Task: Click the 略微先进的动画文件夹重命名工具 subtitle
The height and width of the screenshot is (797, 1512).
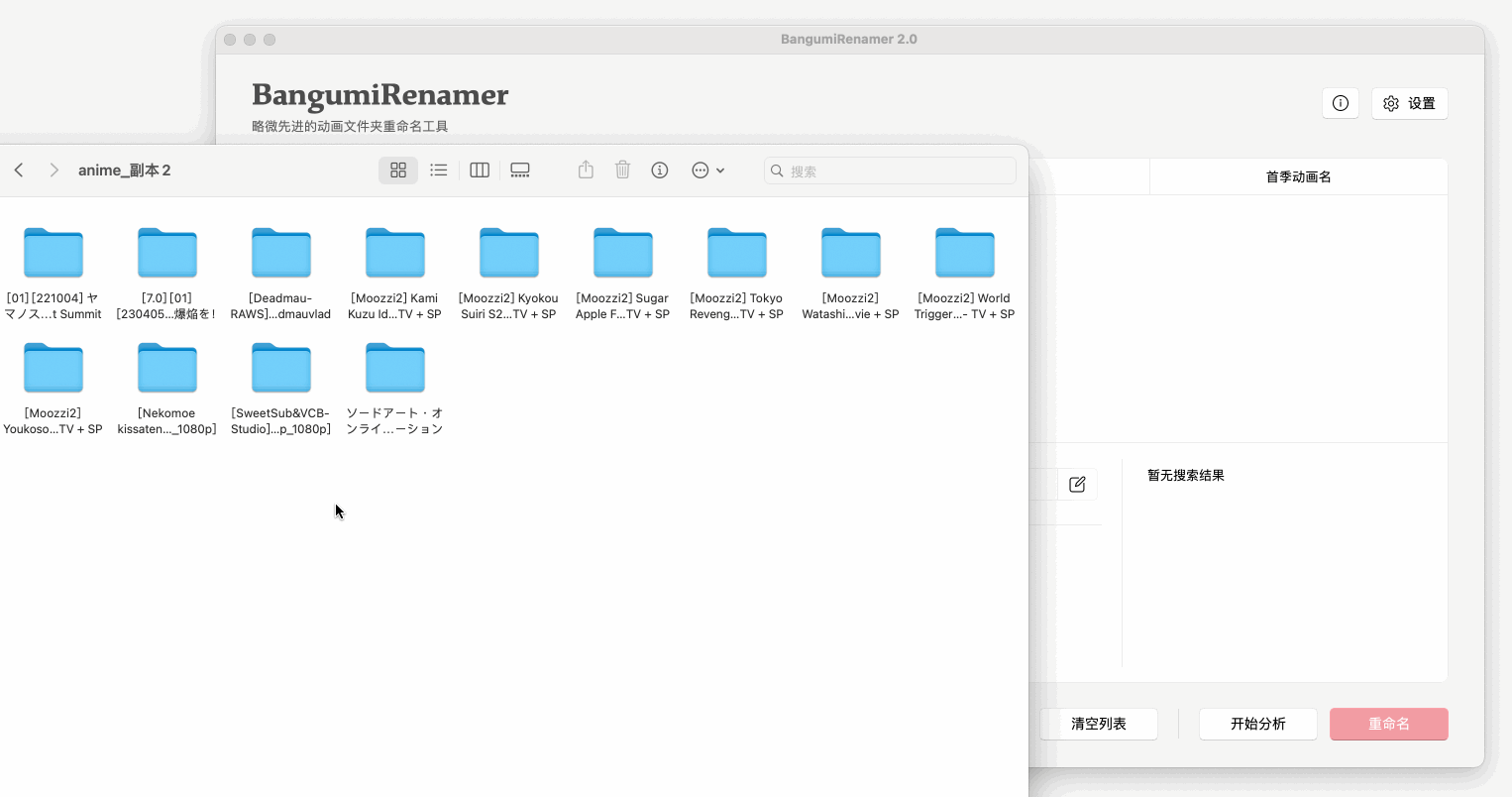Action: tap(350, 127)
